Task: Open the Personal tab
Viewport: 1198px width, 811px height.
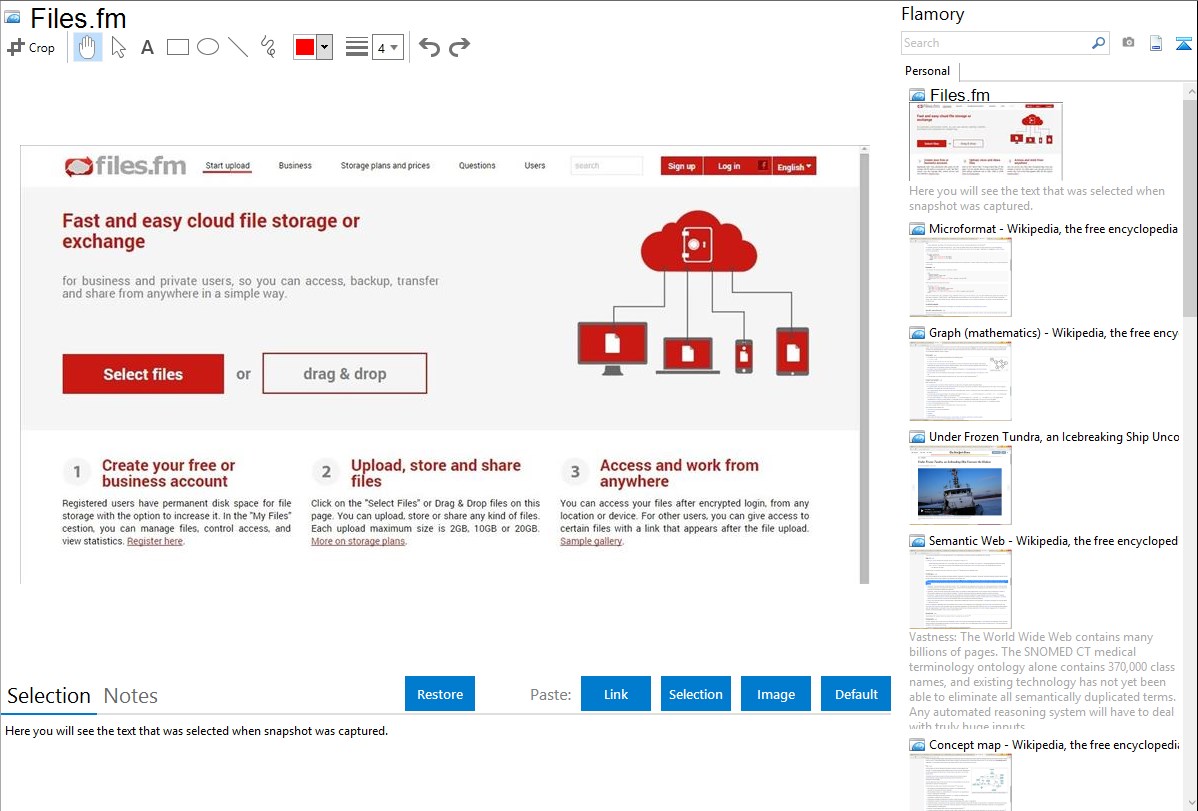Action: click(928, 71)
